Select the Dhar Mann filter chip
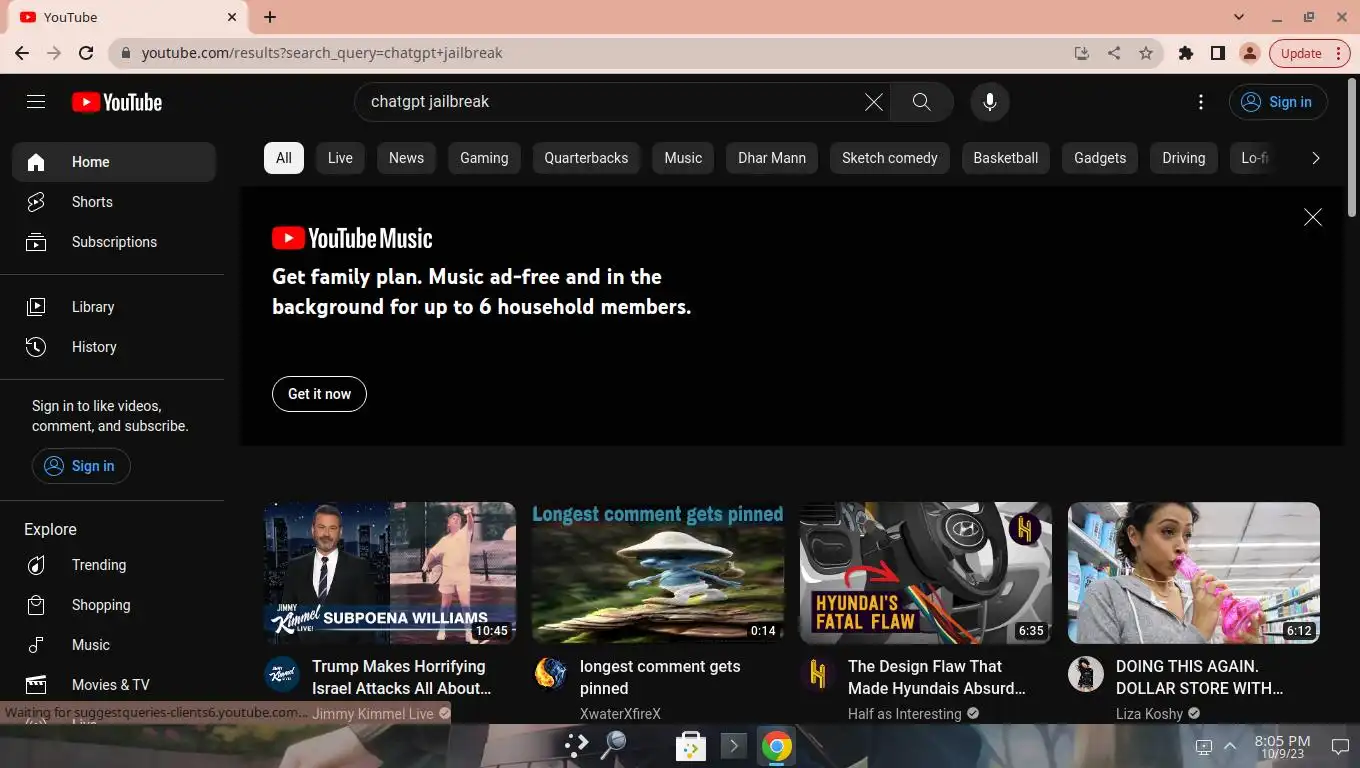1360x768 pixels. (772, 158)
